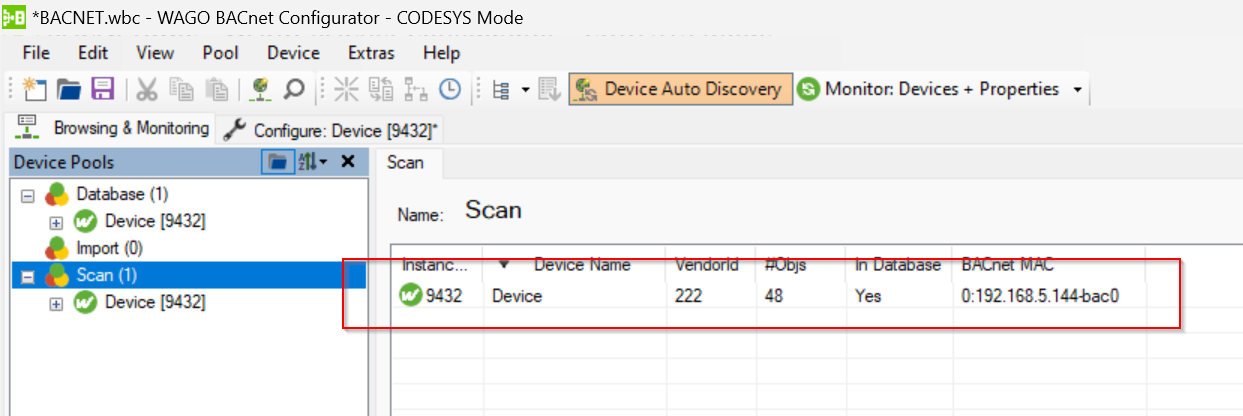Click the device transfer arrows icon
Viewport: 1243px width, 416px height.
pyautogui.click(x=380, y=89)
